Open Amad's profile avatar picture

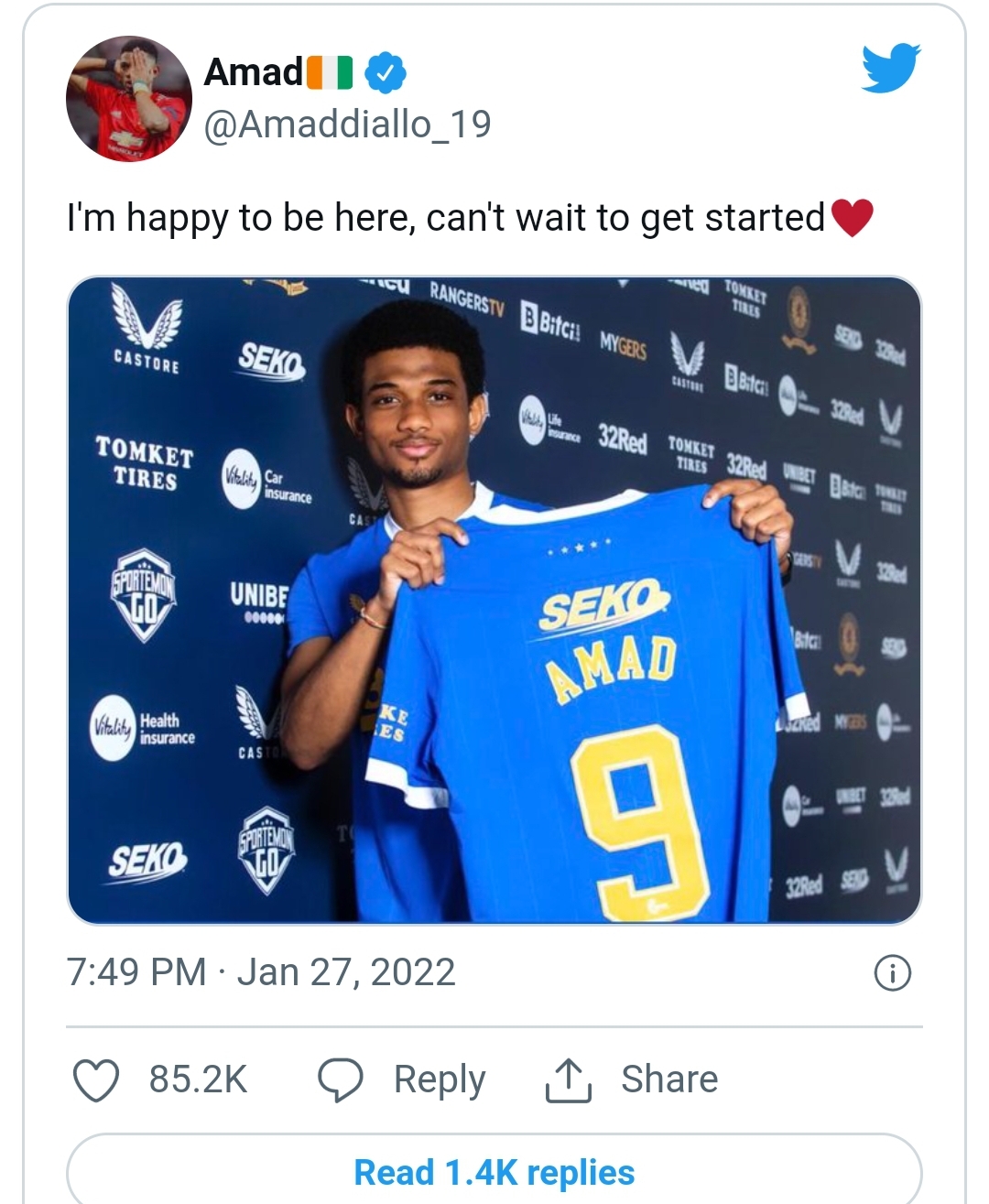point(125,98)
